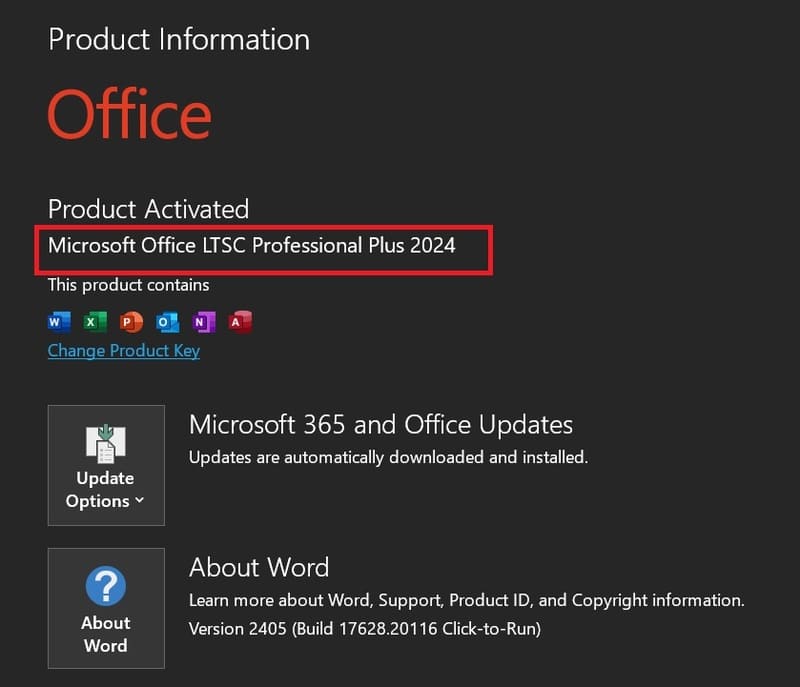Image resolution: width=800 pixels, height=687 pixels.
Task: Click the 'Learn more about Word' description line
Action: 467,600
